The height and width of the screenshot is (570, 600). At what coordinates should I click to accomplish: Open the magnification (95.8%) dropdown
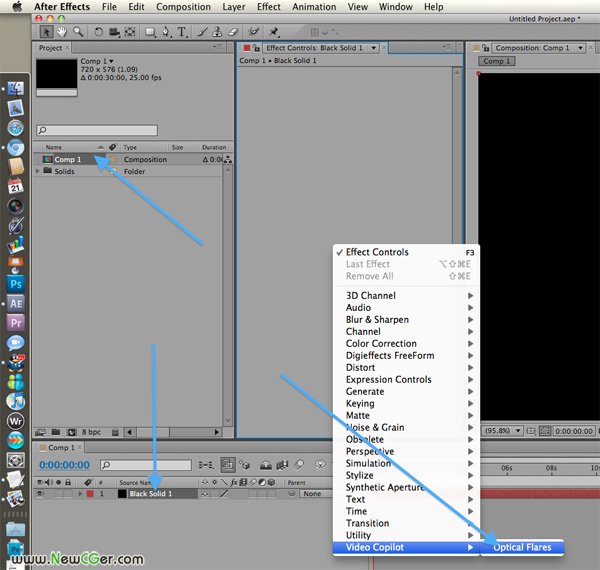tap(503, 431)
